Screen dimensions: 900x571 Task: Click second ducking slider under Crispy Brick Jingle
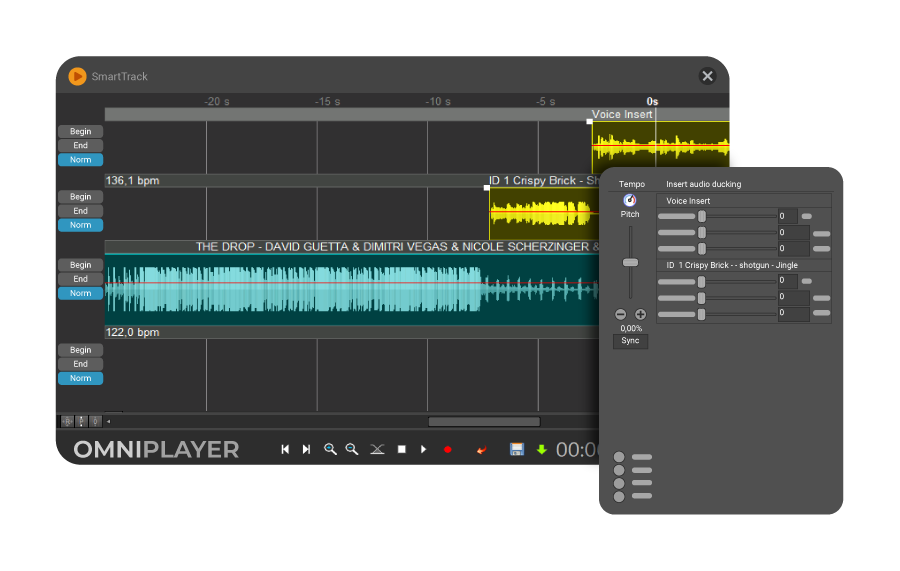(x=701, y=298)
